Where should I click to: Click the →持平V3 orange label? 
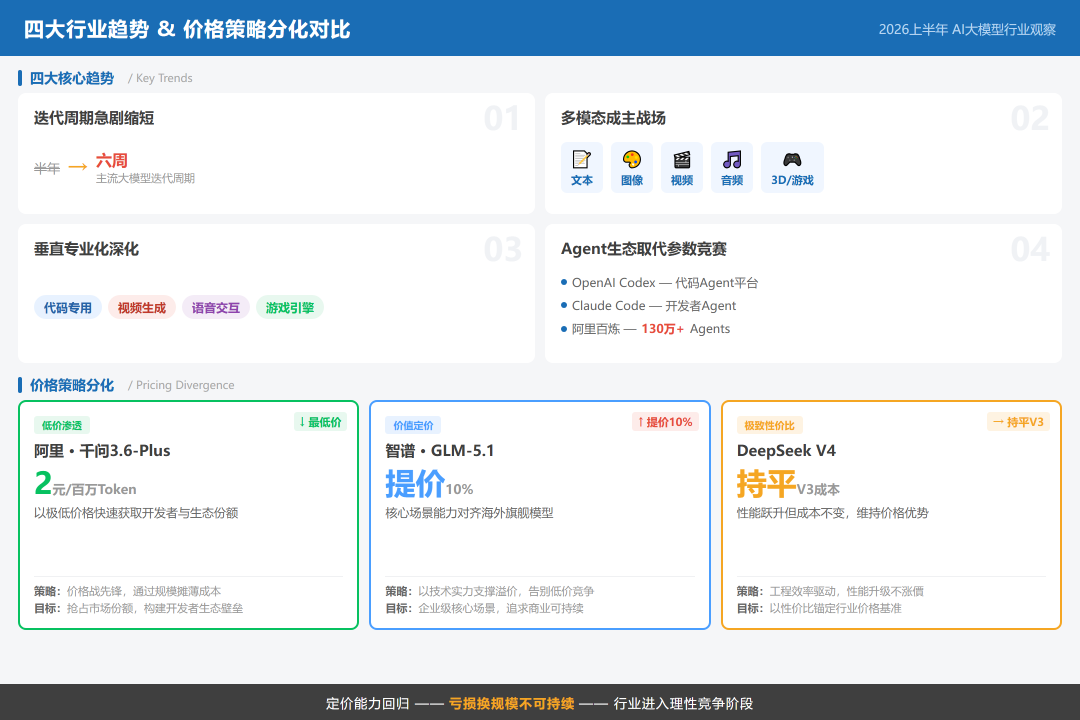(x=1018, y=422)
